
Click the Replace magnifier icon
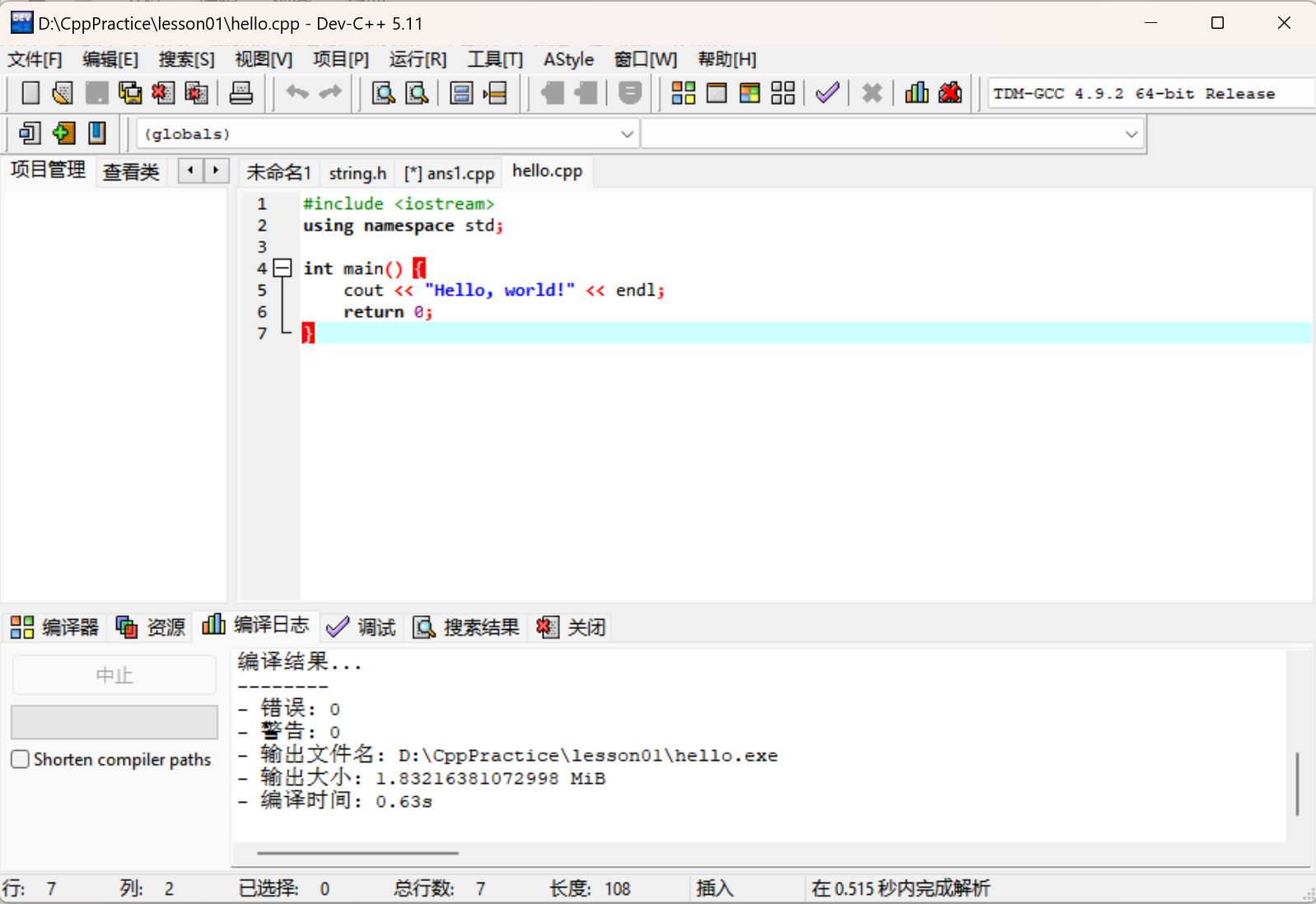[x=418, y=93]
